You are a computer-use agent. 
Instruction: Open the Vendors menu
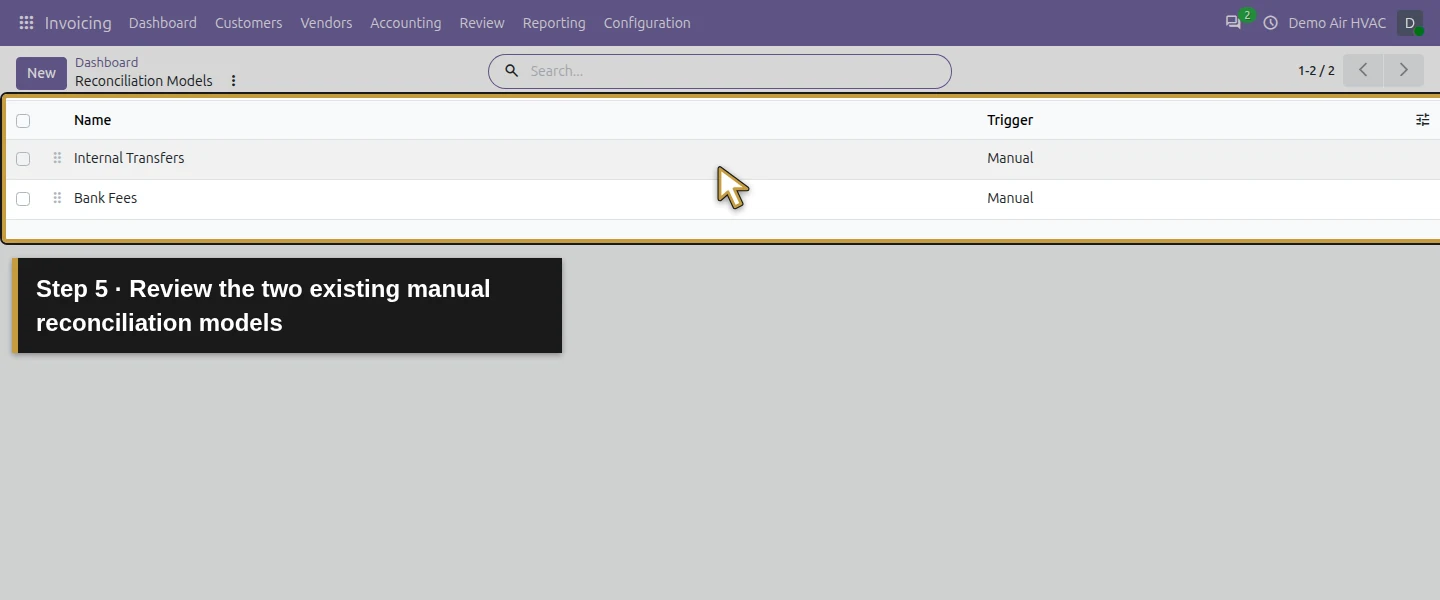point(326,23)
